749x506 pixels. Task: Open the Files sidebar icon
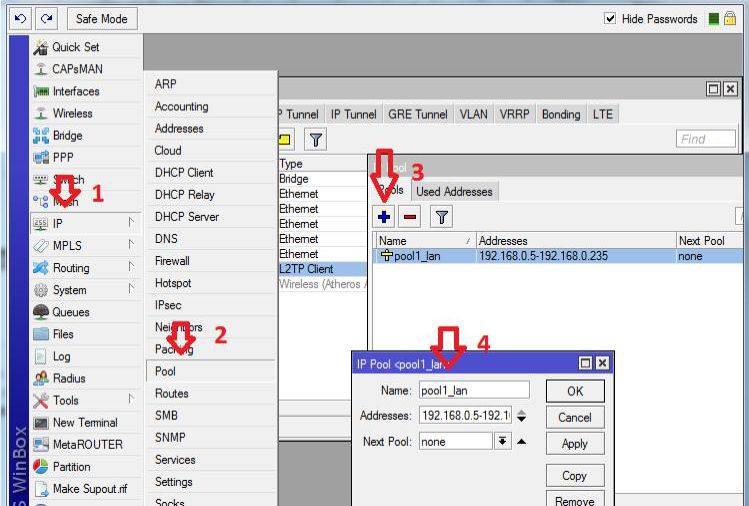[x=41, y=334]
